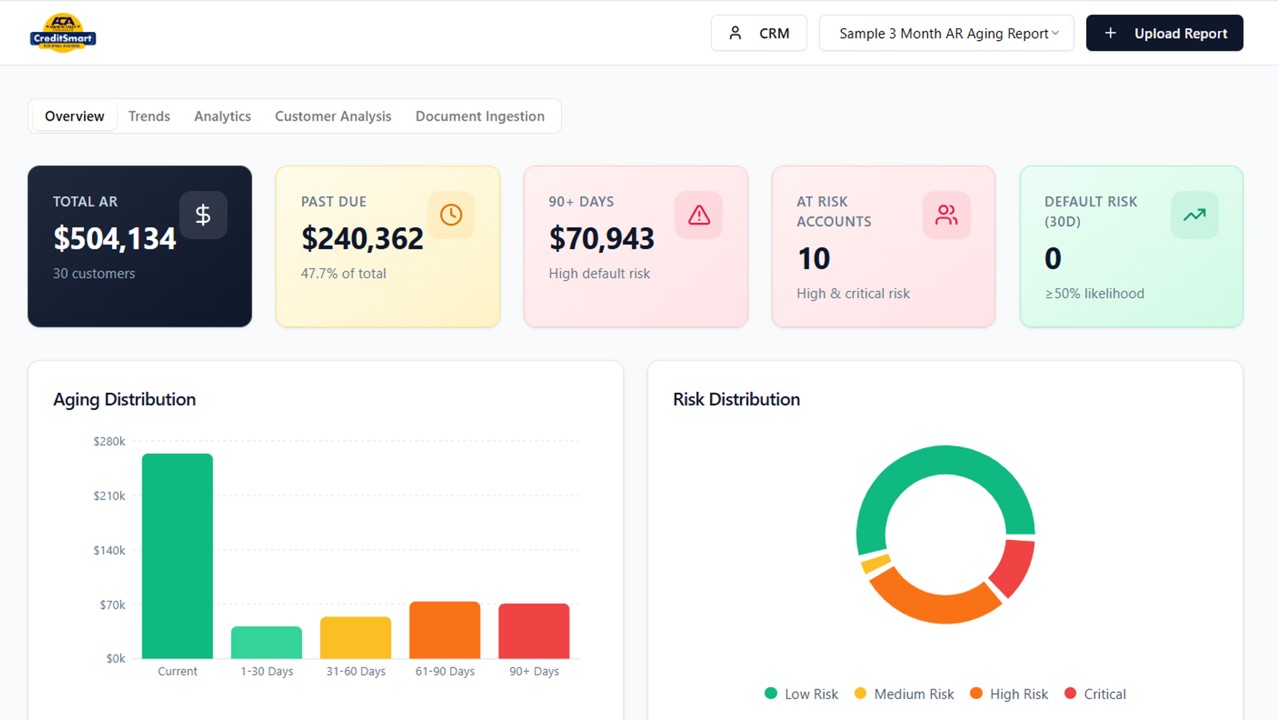The height and width of the screenshot is (720, 1280).
Task: Click the user icon in the CRM button
Action: (735, 33)
